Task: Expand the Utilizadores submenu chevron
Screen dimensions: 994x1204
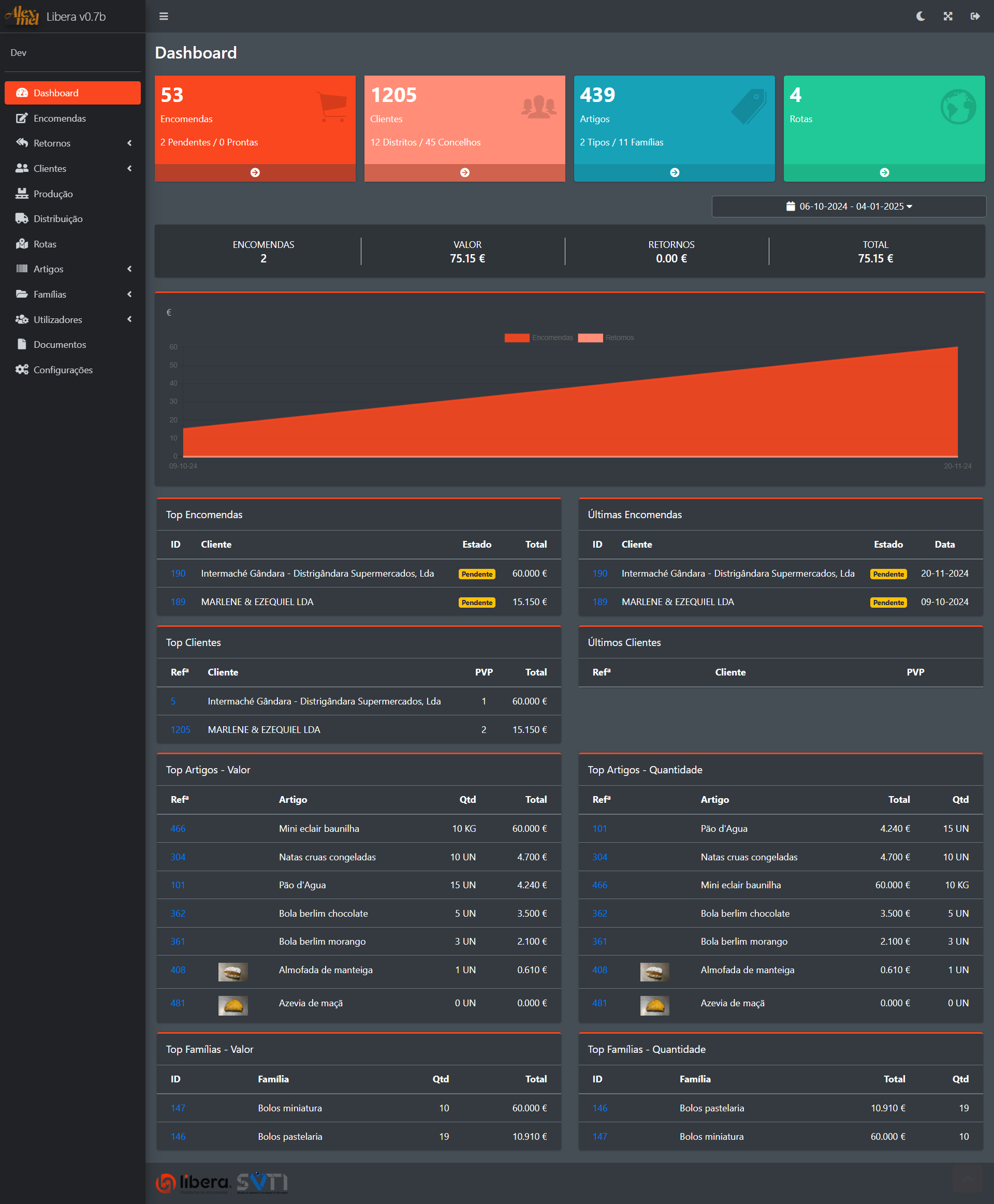Action: (x=129, y=319)
